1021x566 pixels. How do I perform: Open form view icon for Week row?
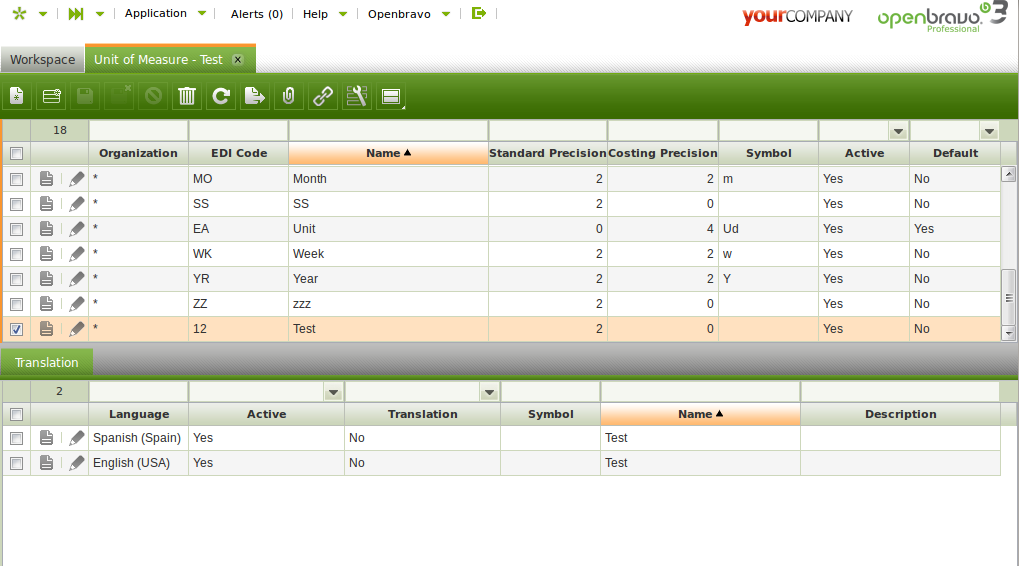pos(46,254)
